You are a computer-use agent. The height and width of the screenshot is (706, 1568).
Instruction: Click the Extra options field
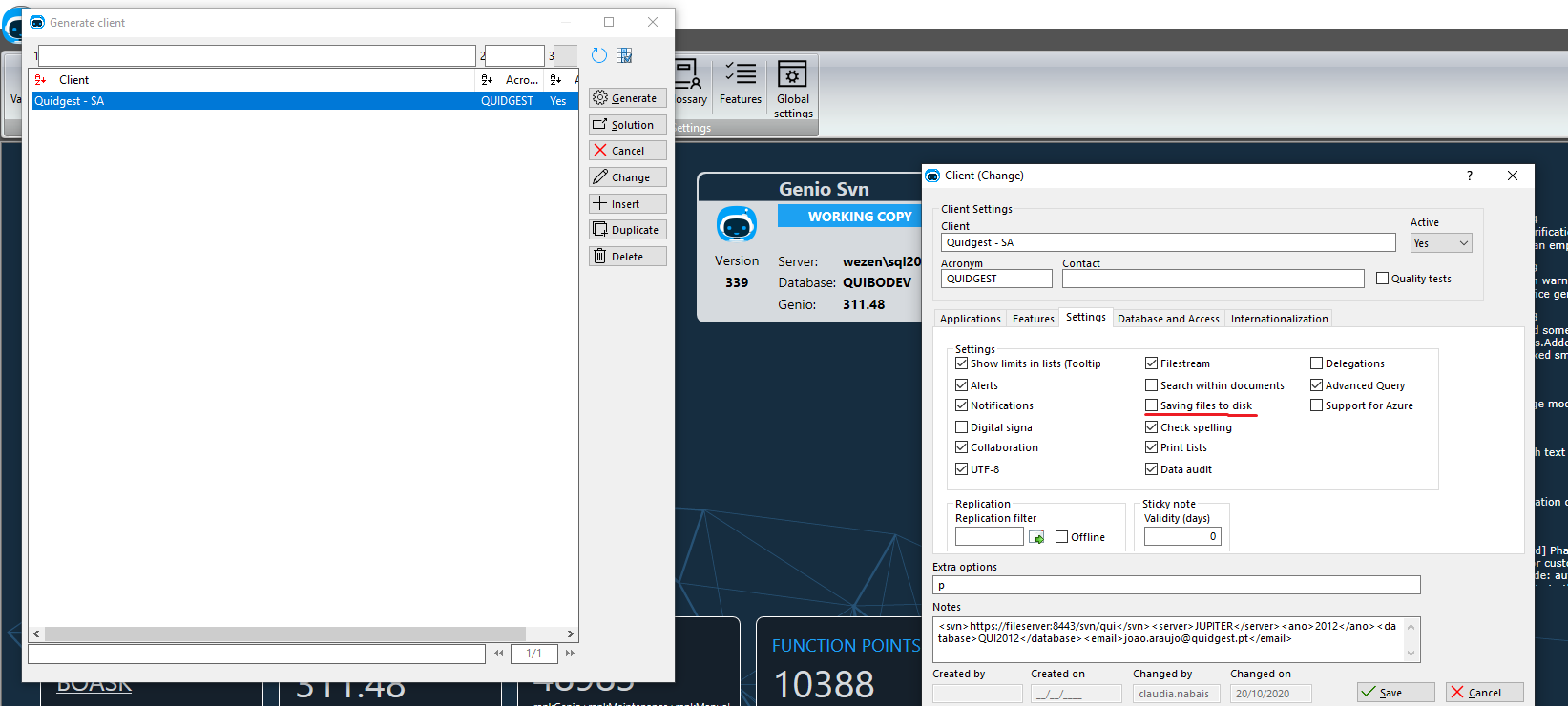pos(1177,585)
